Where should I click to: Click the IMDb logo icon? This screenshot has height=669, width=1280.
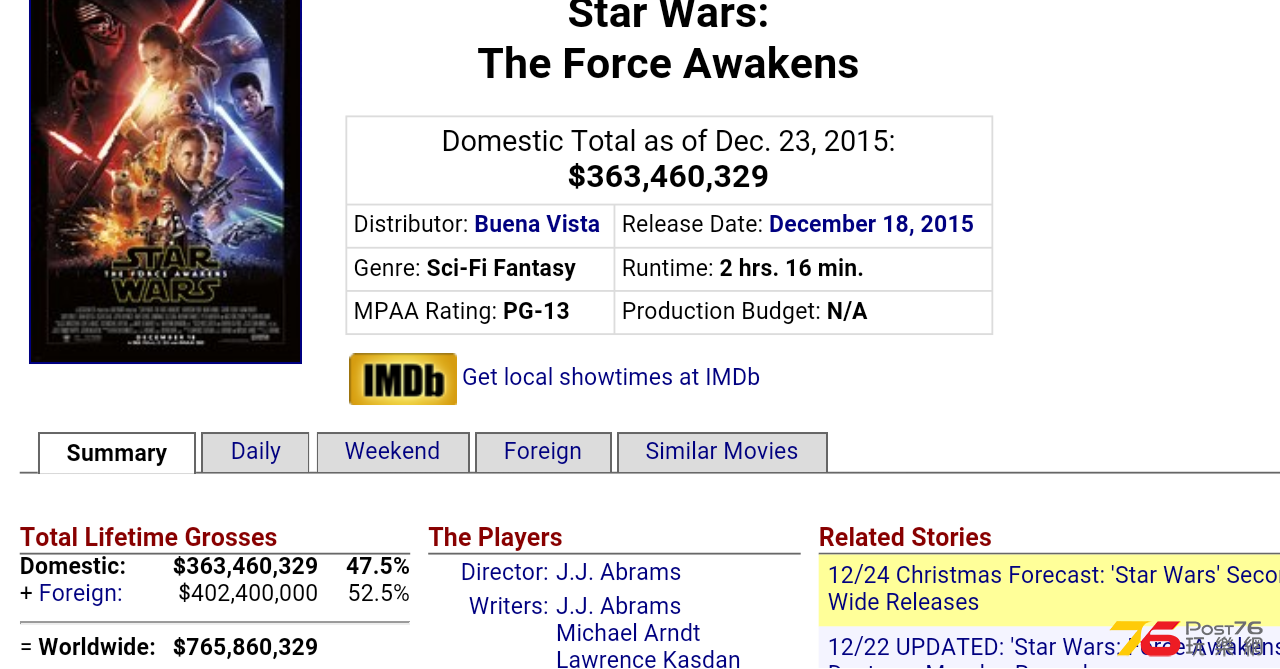403,379
